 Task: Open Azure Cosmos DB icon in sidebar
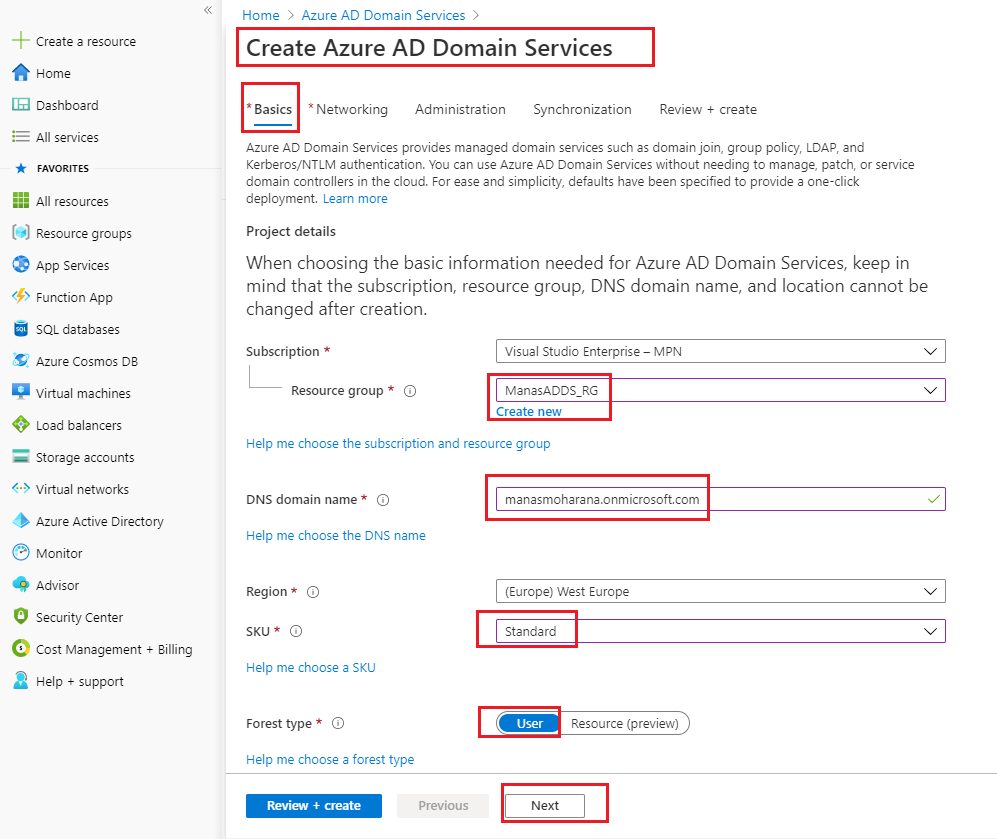pyautogui.click(x=20, y=361)
